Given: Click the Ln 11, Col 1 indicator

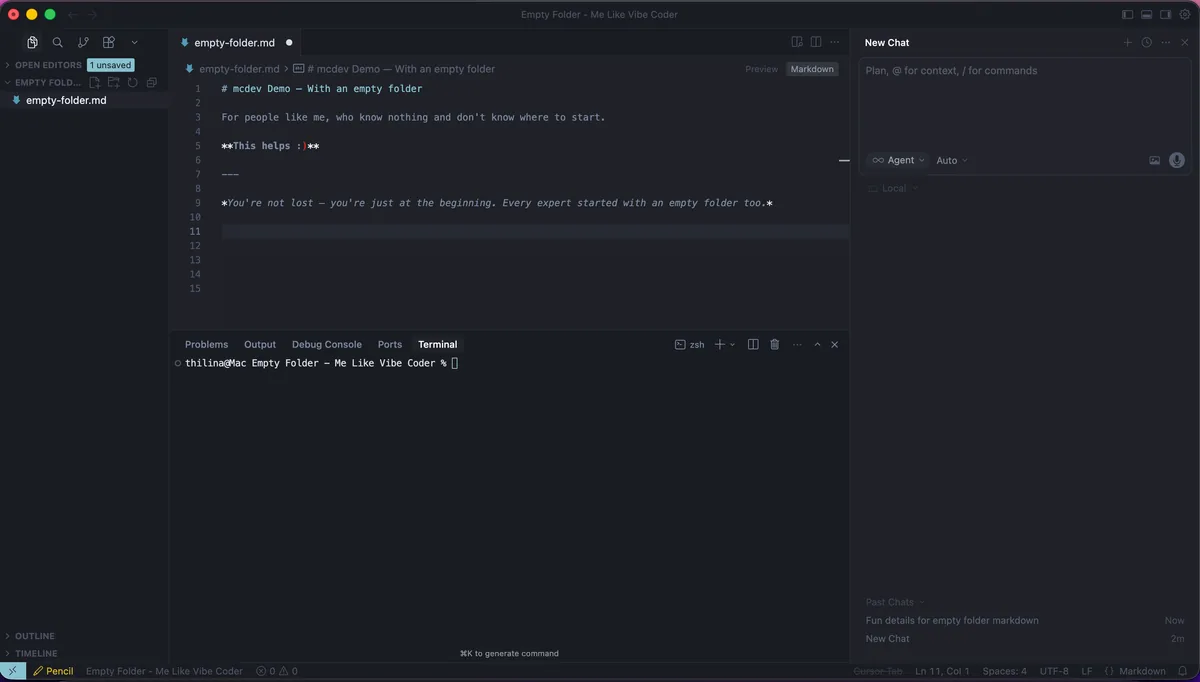Looking at the screenshot, I should pos(942,671).
